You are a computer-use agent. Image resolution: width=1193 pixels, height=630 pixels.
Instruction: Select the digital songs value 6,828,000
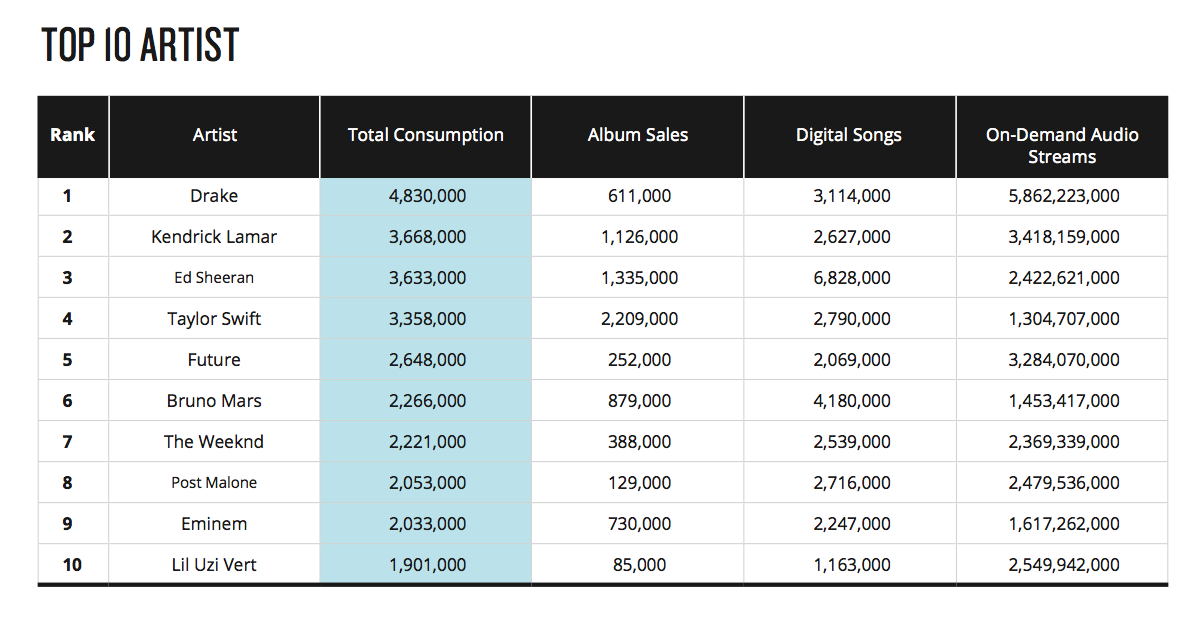pyautogui.click(x=851, y=278)
